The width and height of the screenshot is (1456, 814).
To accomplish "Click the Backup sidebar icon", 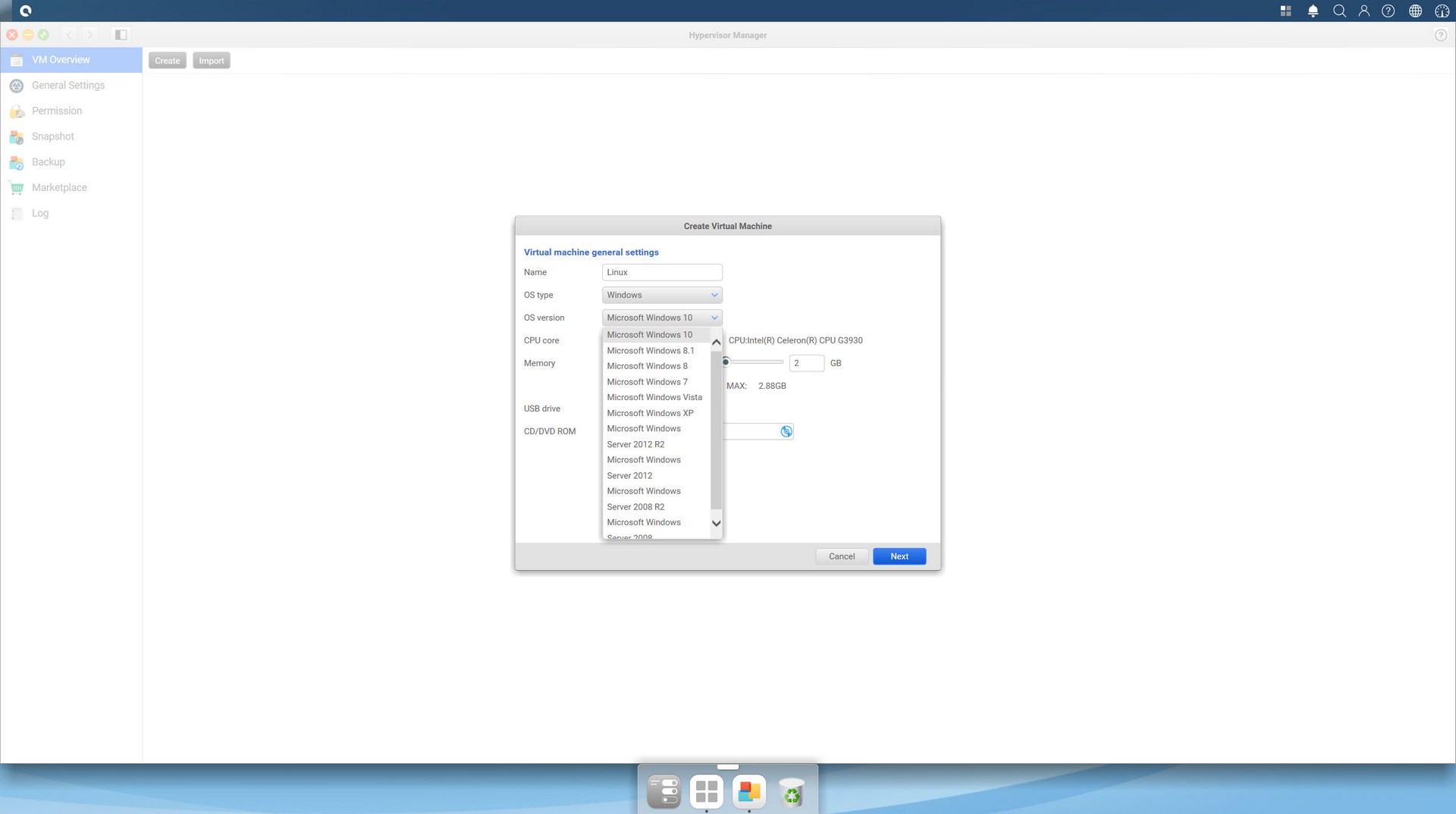I will 17,162.
